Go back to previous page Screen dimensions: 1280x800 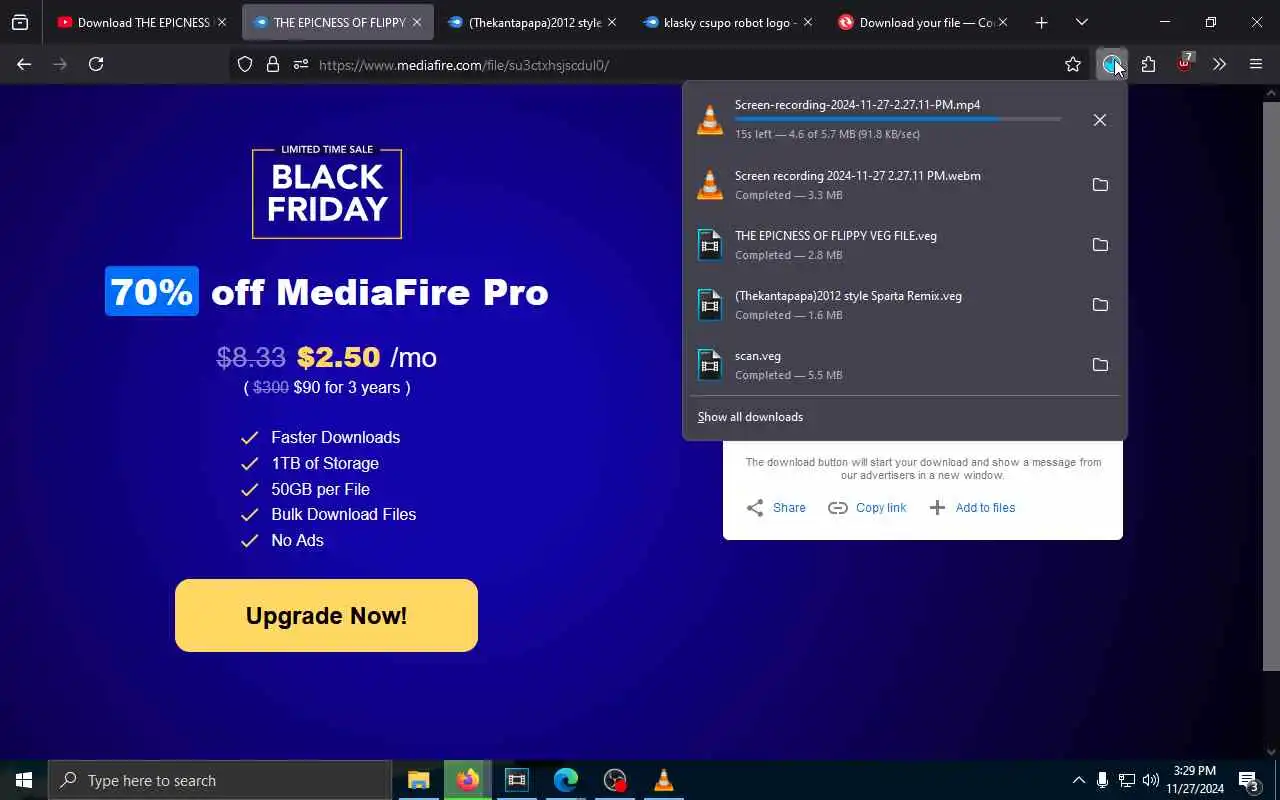(x=24, y=64)
